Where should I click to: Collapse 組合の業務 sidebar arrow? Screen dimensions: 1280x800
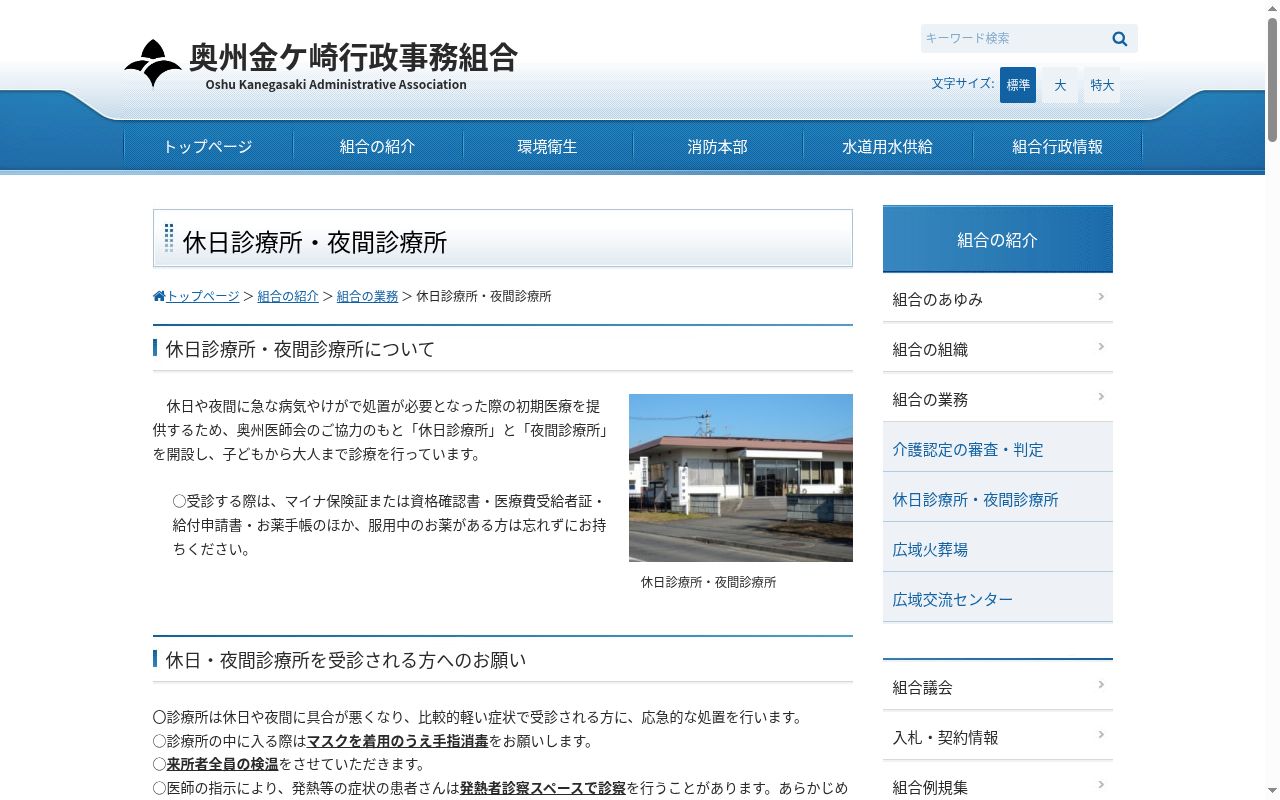(x=1101, y=397)
